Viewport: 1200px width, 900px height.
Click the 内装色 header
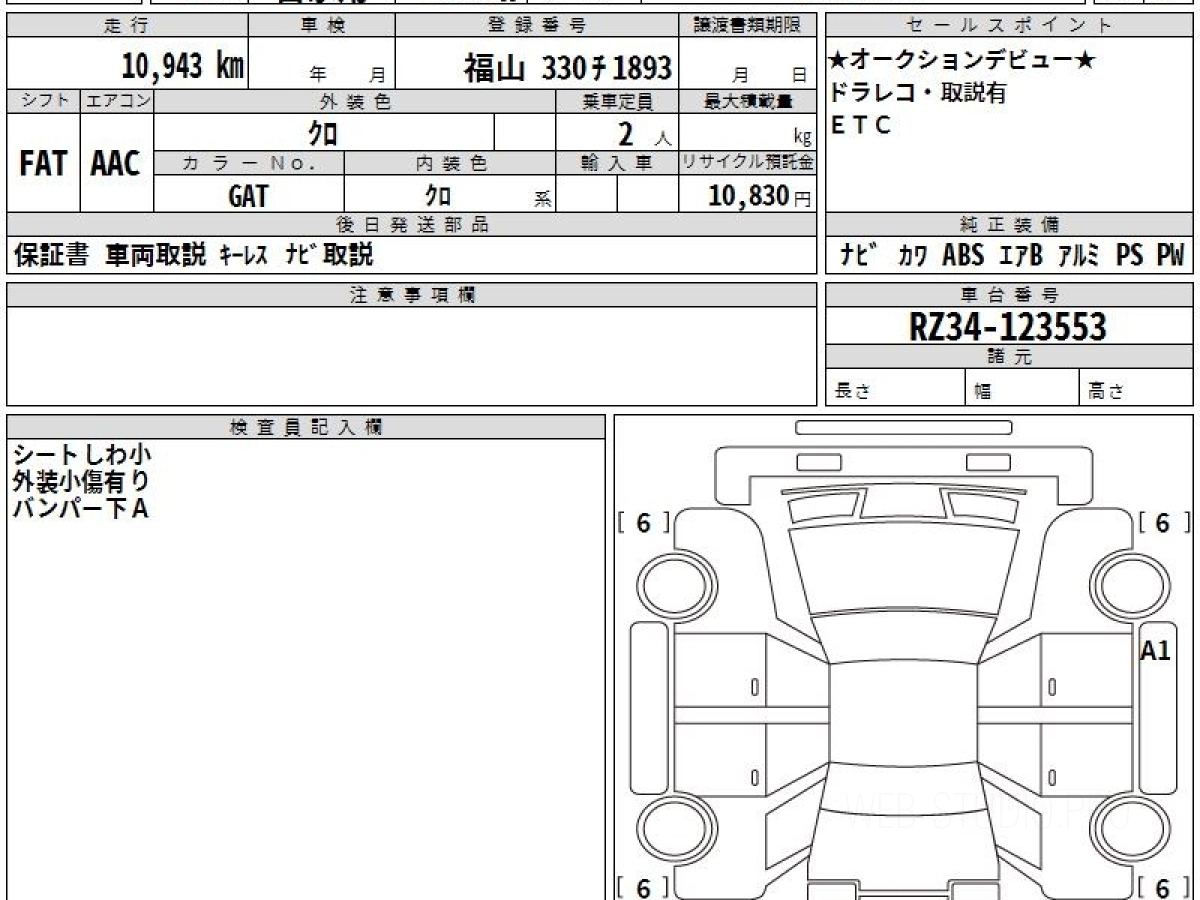coord(450,163)
